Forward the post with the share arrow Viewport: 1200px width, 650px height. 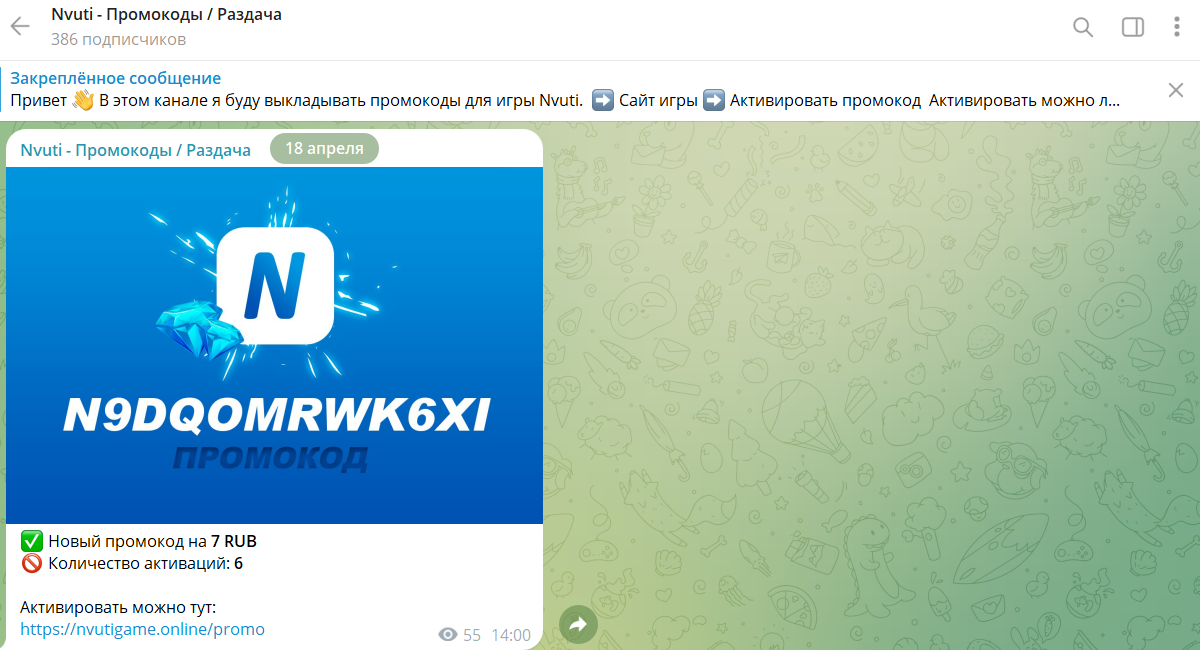click(x=578, y=625)
